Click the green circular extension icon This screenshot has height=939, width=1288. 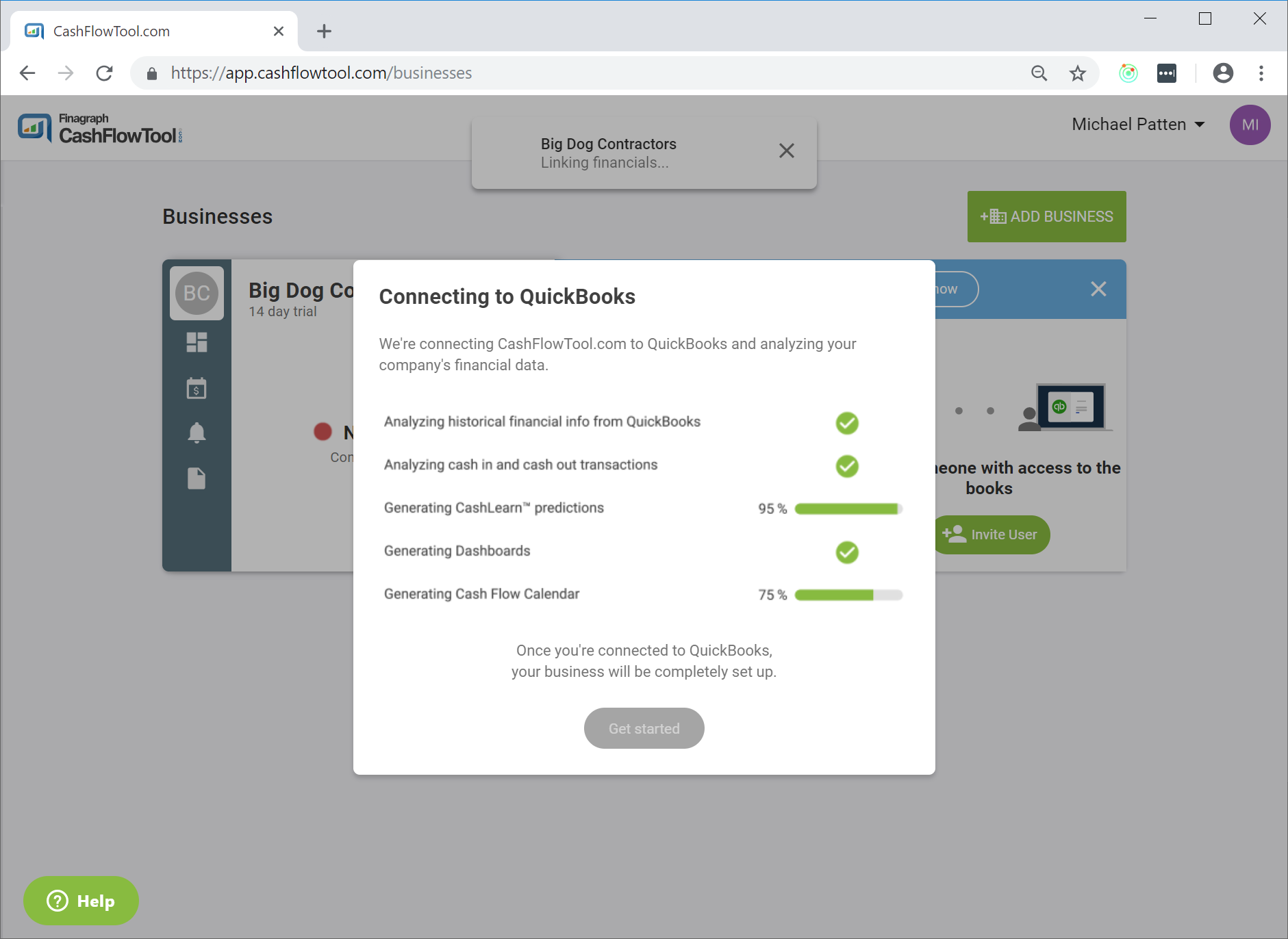(x=1128, y=73)
